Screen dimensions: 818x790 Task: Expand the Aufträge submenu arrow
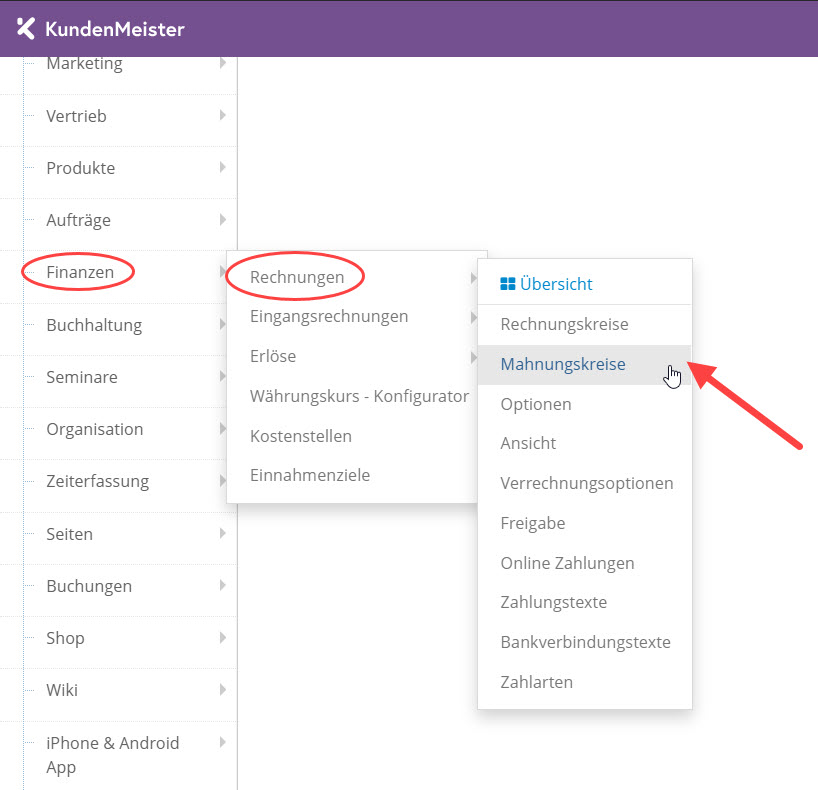[x=223, y=220]
